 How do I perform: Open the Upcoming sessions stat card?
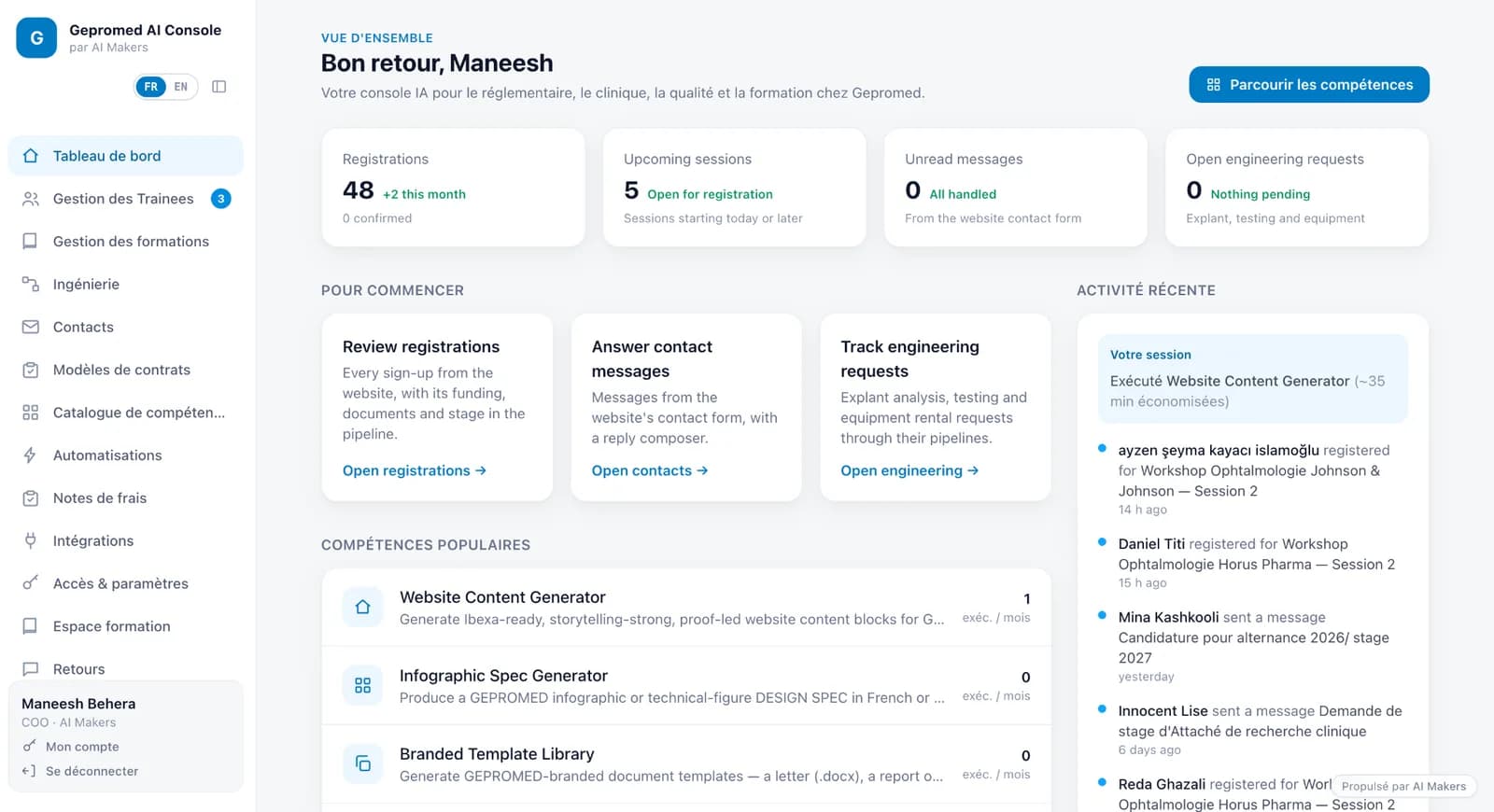[x=735, y=188]
